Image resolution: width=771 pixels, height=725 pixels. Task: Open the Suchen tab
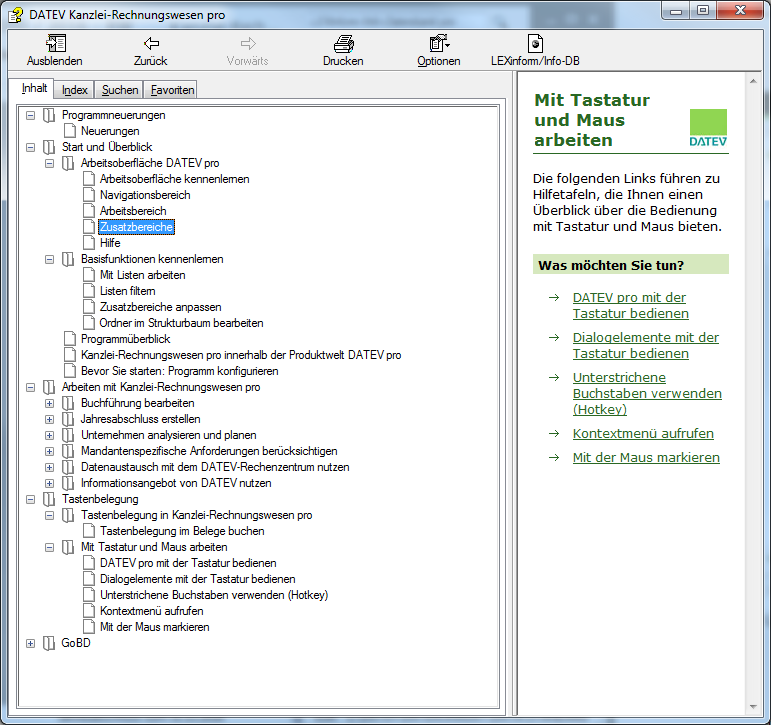pyautogui.click(x=119, y=90)
